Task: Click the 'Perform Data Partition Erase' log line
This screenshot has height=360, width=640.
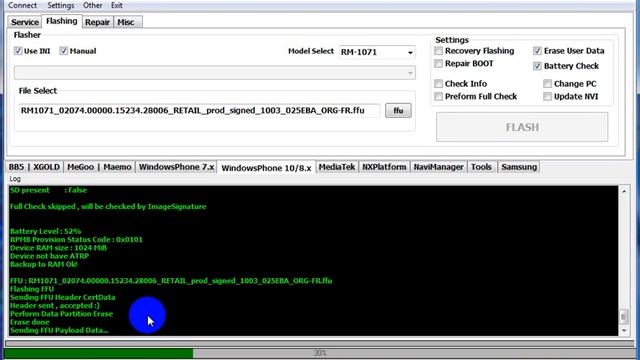Action: (x=61, y=314)
